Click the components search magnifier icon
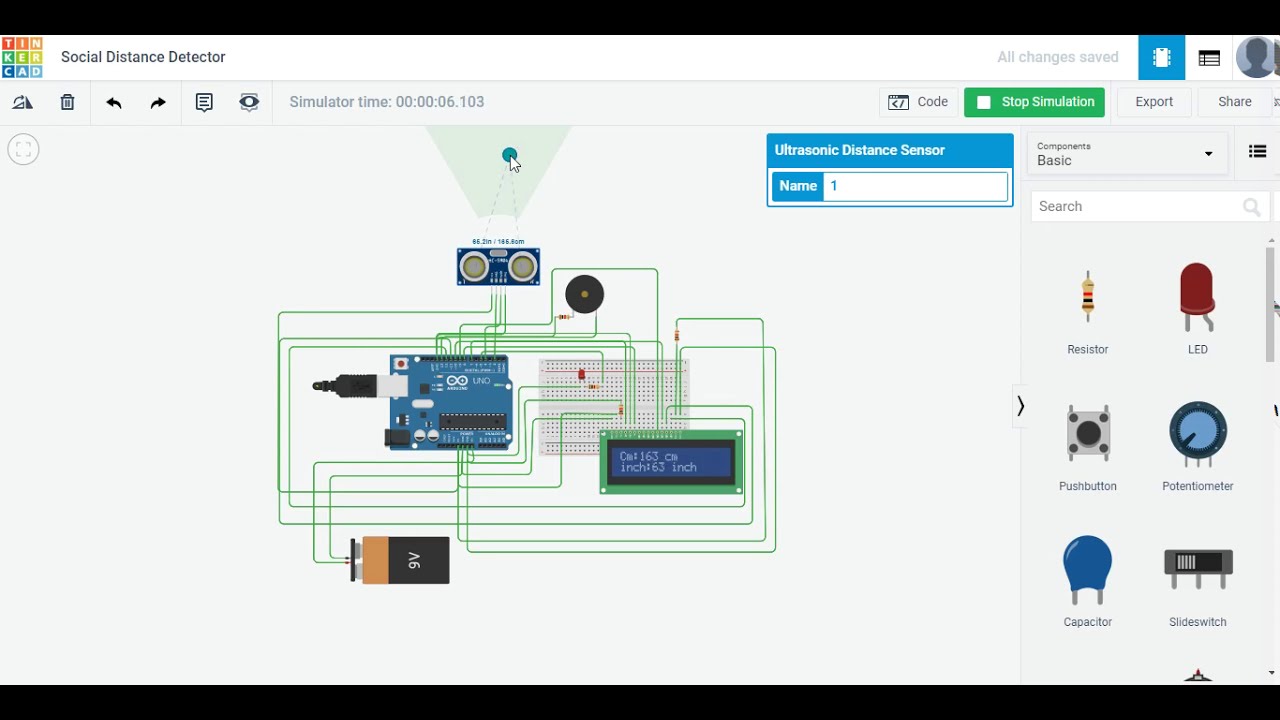This screenshot has width=1280, height=720. (1251, 207)
